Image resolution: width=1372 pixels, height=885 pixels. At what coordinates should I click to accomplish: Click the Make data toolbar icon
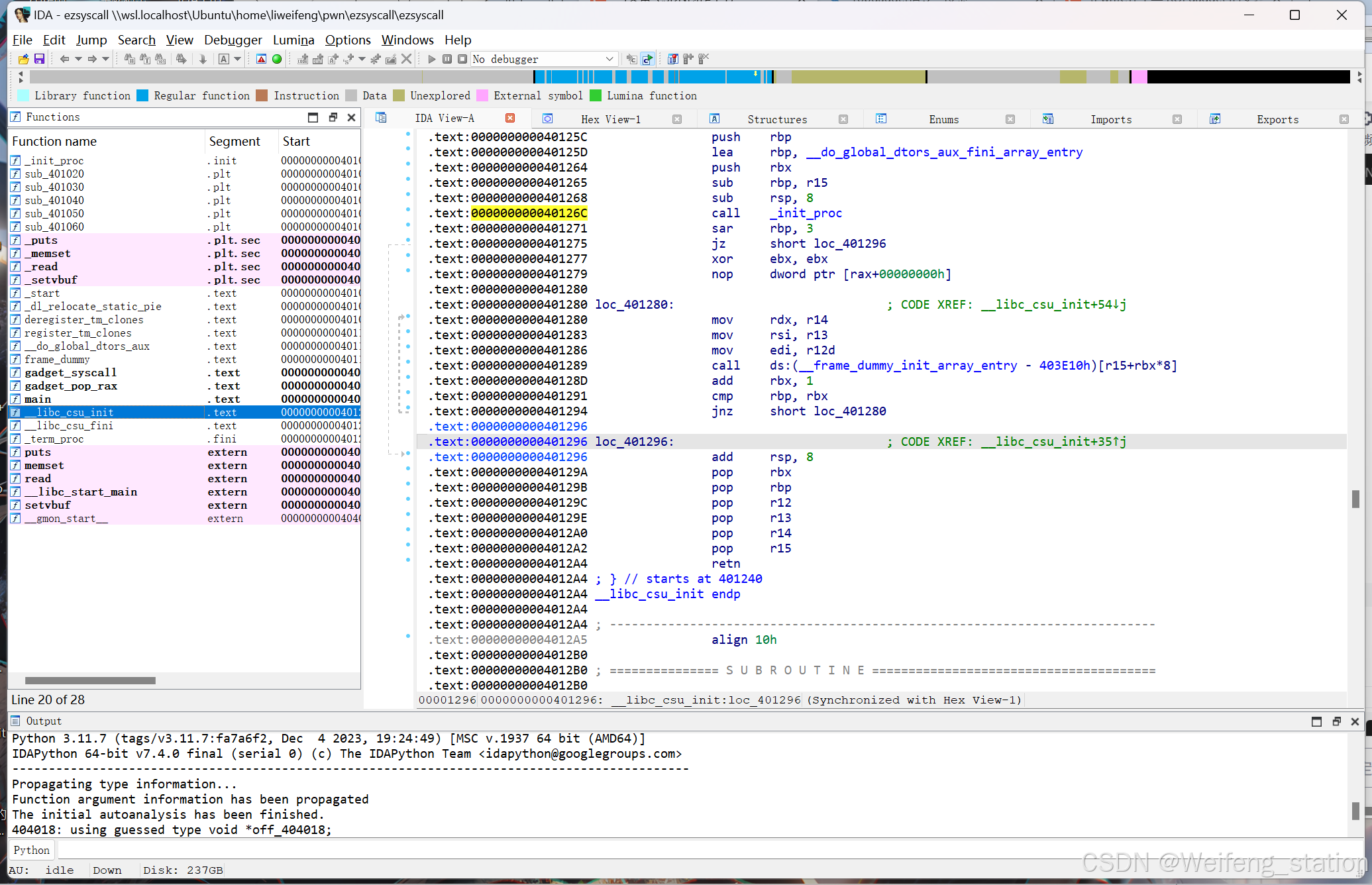pos(317,59)
